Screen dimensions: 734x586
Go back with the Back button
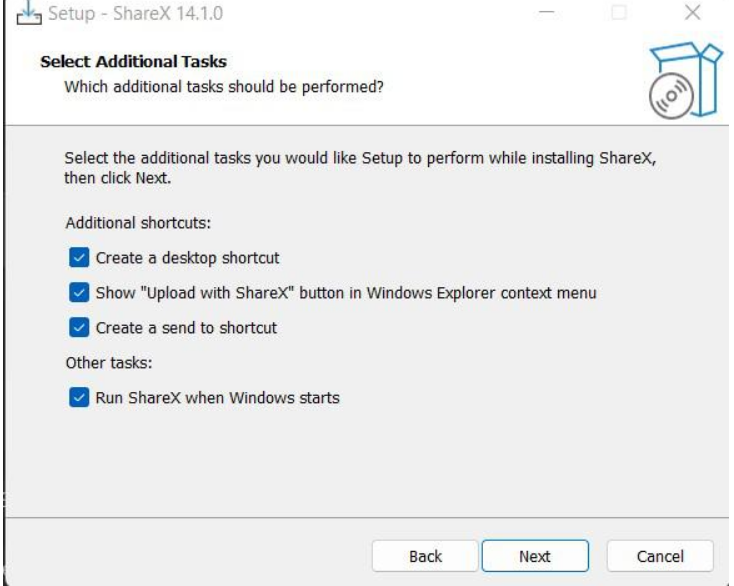pos(425,557)
